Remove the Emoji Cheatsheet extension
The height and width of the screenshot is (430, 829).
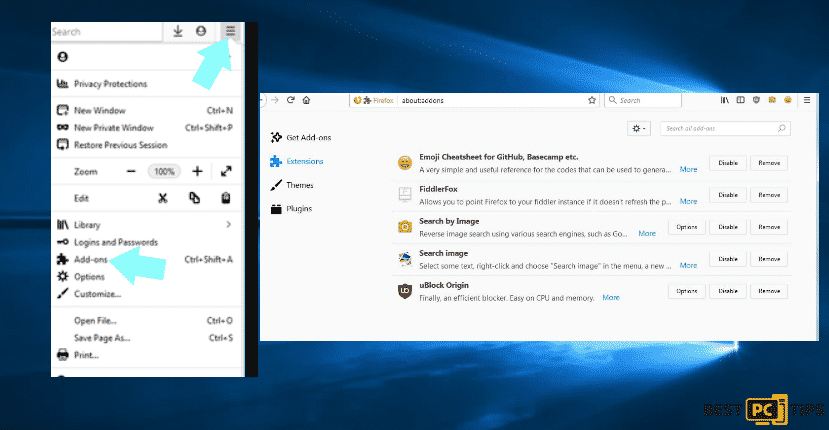pyautogui.click(x=769, y=163)
